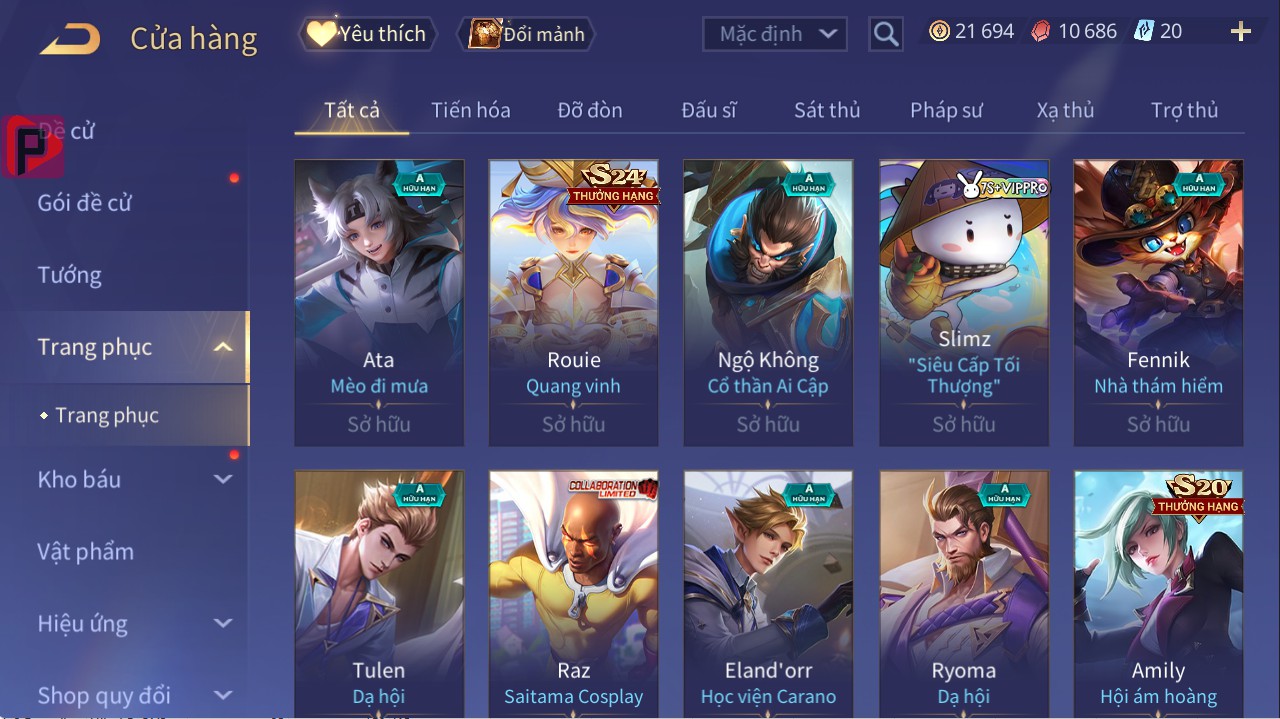This screenshot has width=1280, height=719.
Task: Open Gói đề cử in the sidebar
Action: point(85,203)
